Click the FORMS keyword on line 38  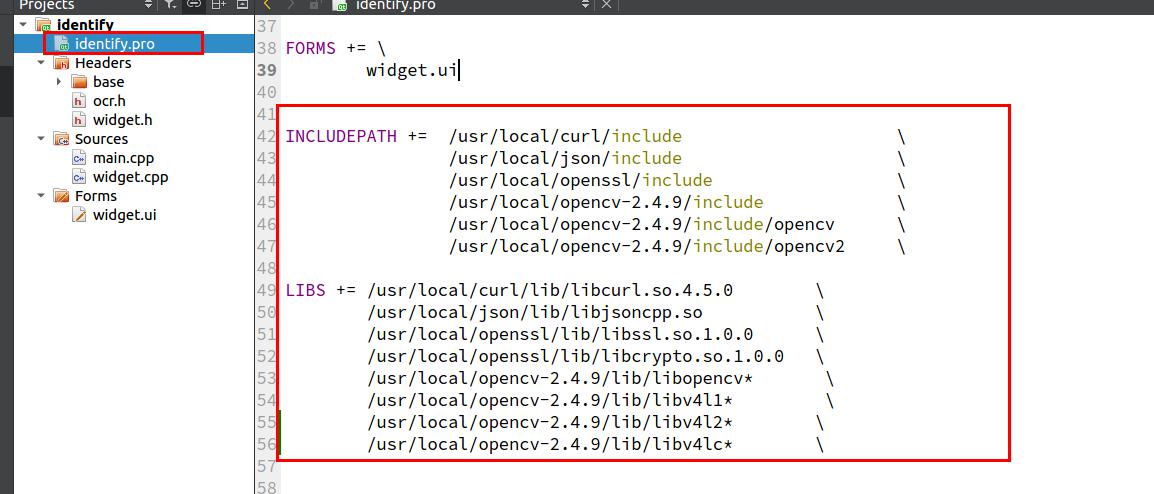click(311, 49)
